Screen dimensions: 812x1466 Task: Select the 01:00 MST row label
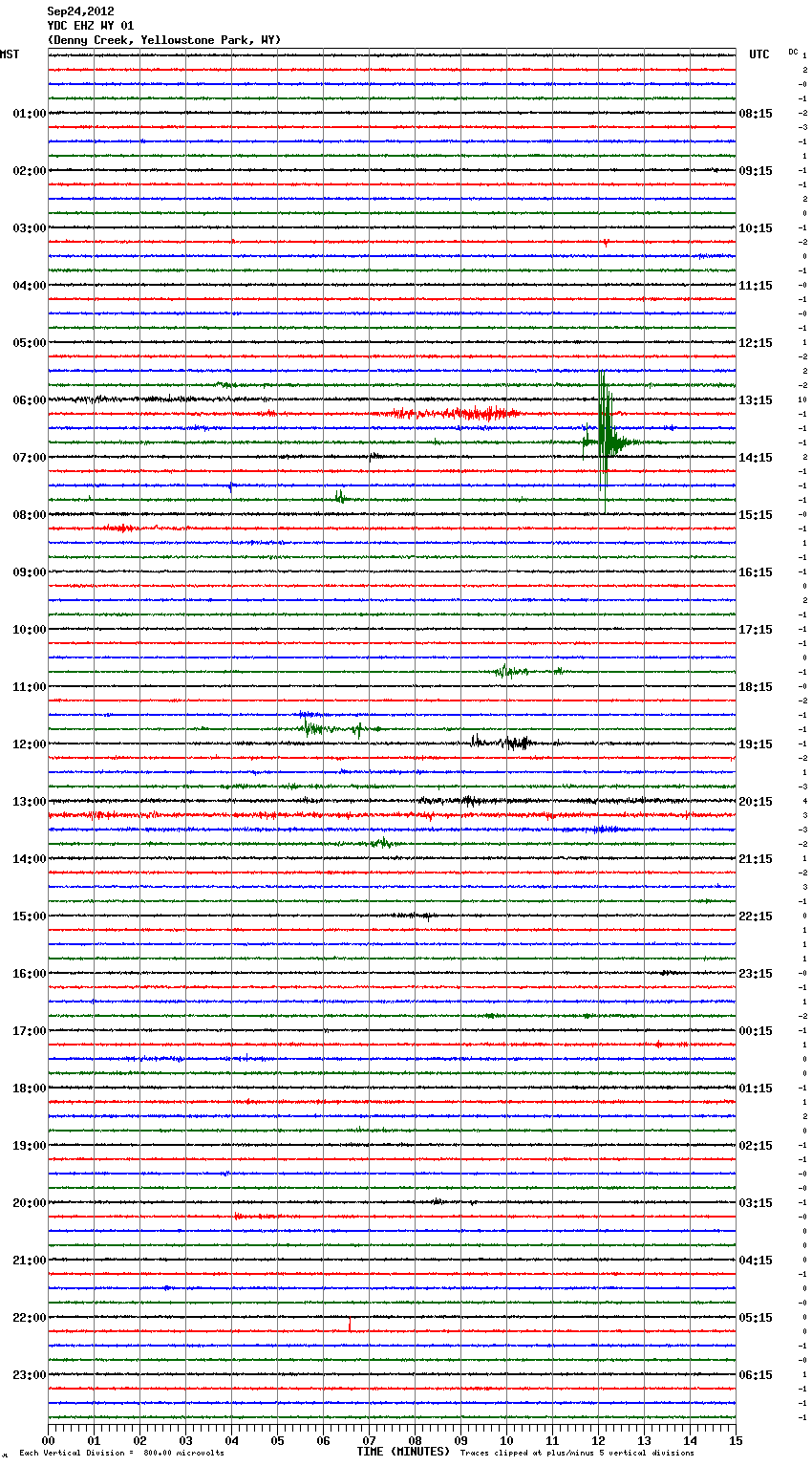point(30,114)
